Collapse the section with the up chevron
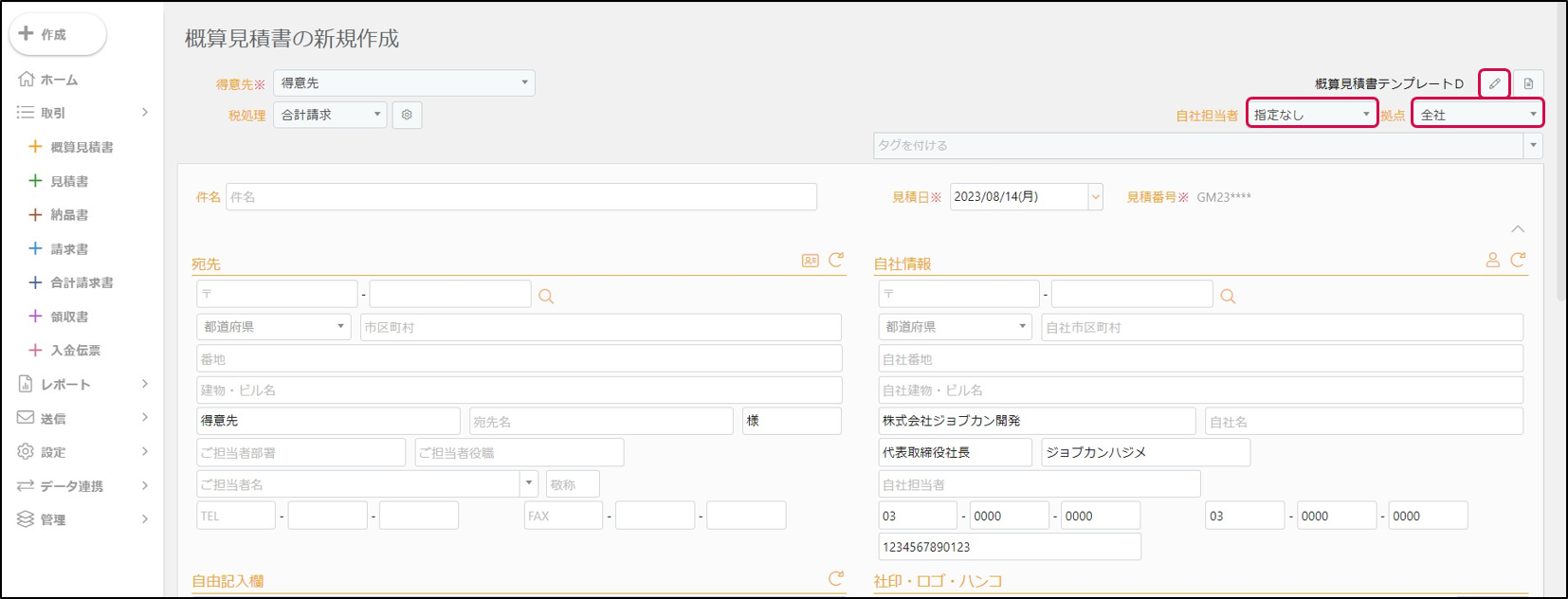The width and height of the screenshot is (1568, 599). pyautogui.click(x=1518, y=229)
